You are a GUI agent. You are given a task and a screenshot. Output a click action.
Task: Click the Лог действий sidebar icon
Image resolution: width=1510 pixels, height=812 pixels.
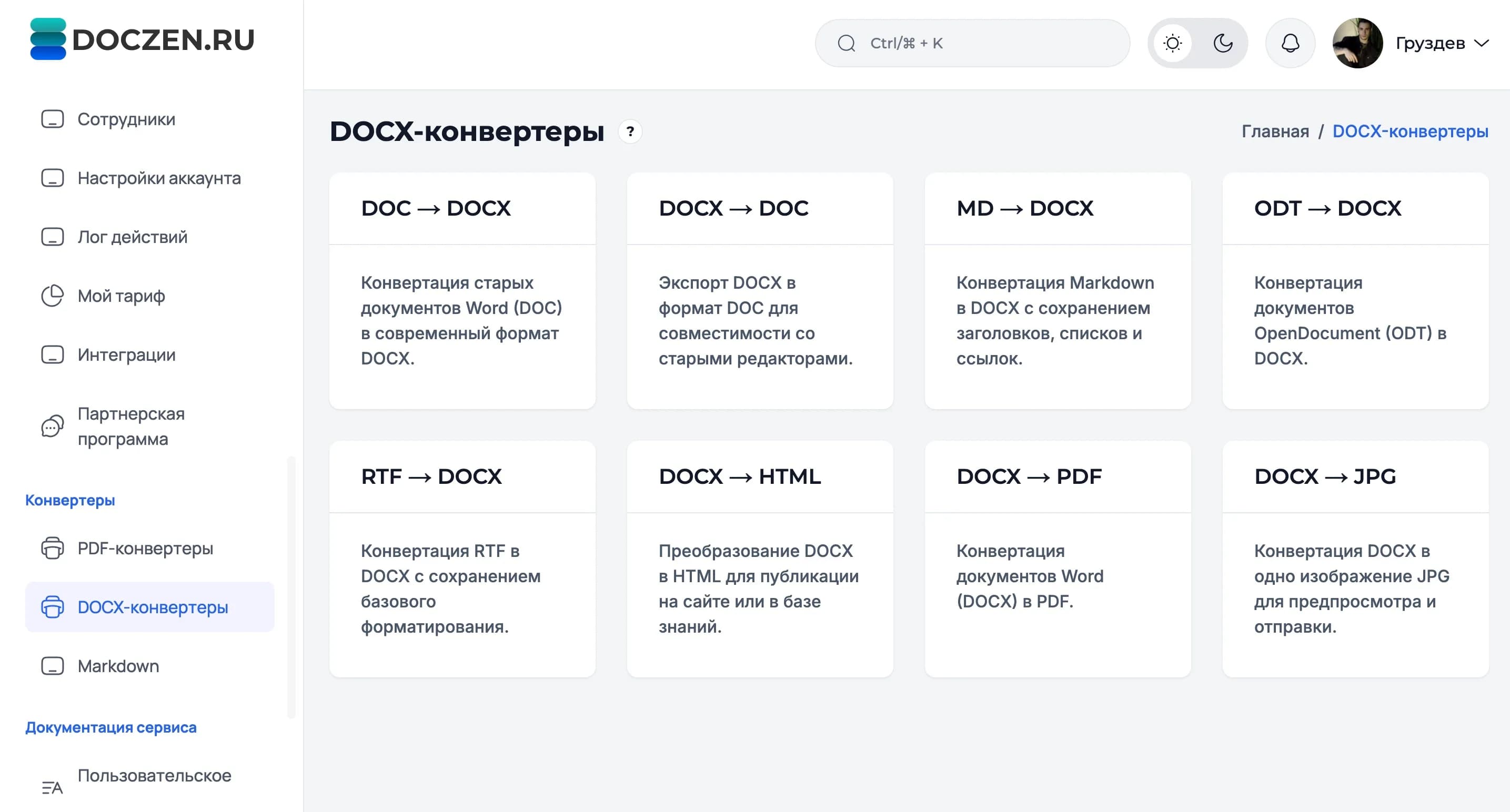click(x=52, y=237)
